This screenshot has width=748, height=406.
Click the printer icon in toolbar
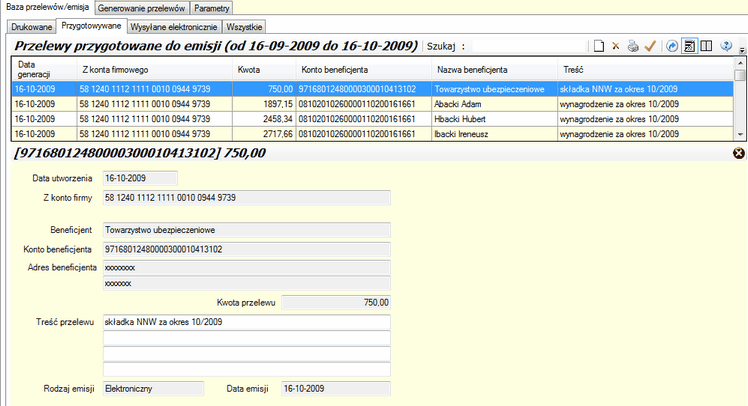tap(632, 46)
